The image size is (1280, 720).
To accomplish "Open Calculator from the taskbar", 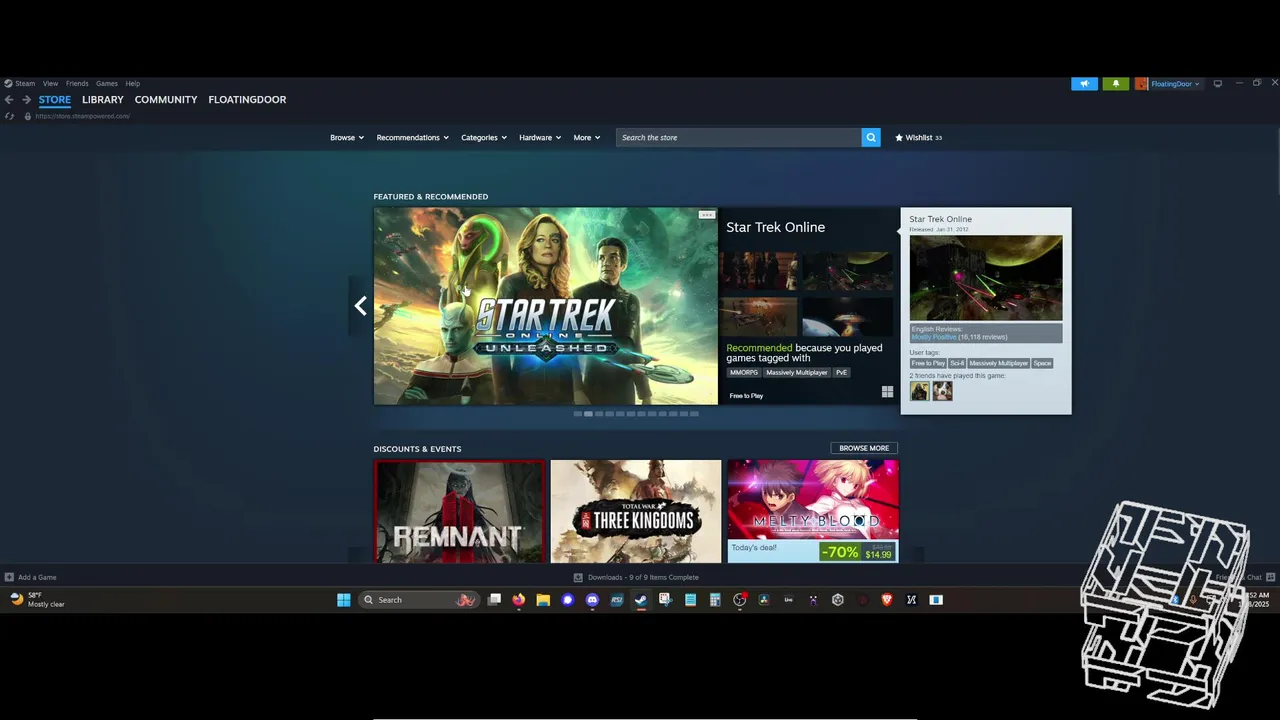I will pyautogui.click(x=715, y=600).
